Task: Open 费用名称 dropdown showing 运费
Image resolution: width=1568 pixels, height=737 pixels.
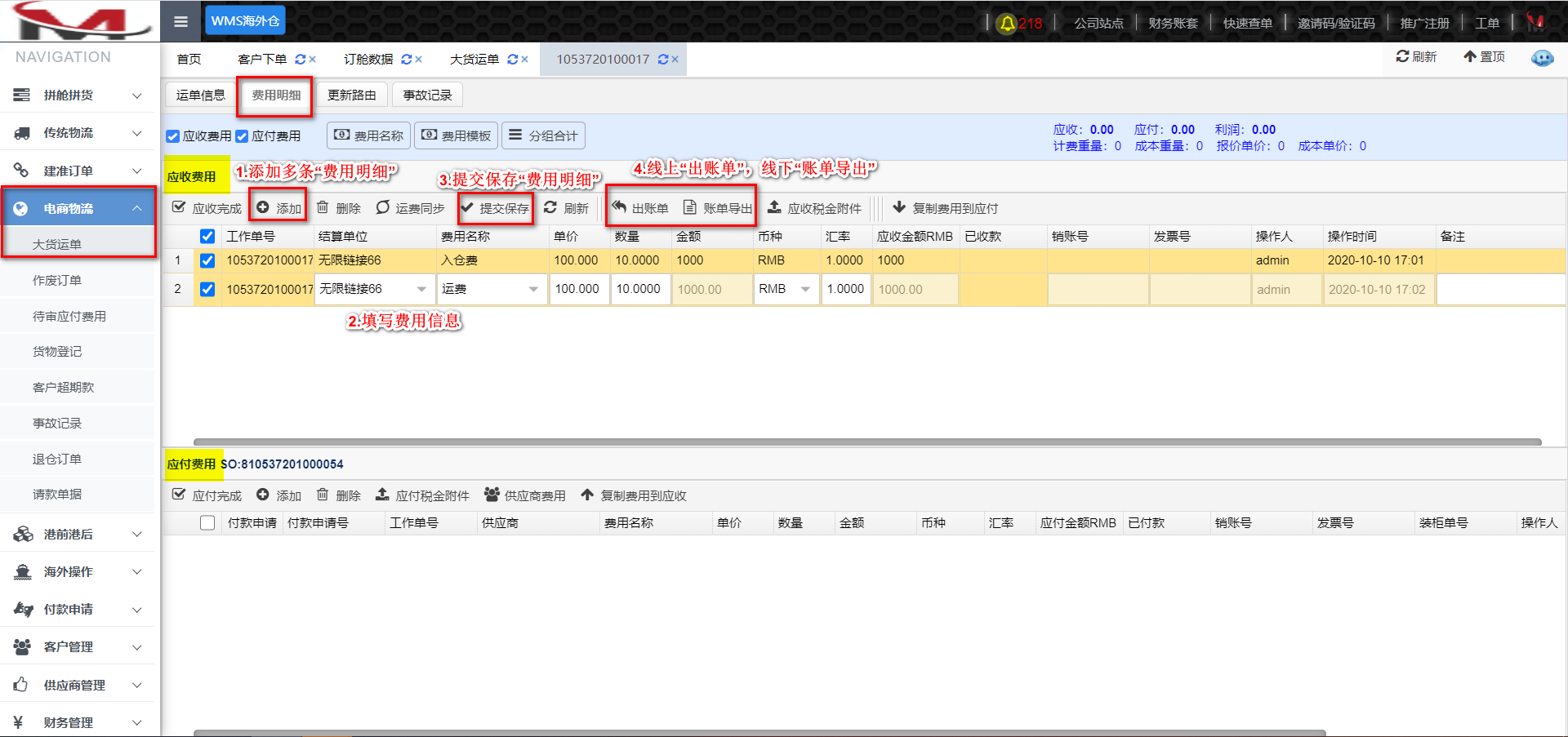Action: [x=533, y=290]
